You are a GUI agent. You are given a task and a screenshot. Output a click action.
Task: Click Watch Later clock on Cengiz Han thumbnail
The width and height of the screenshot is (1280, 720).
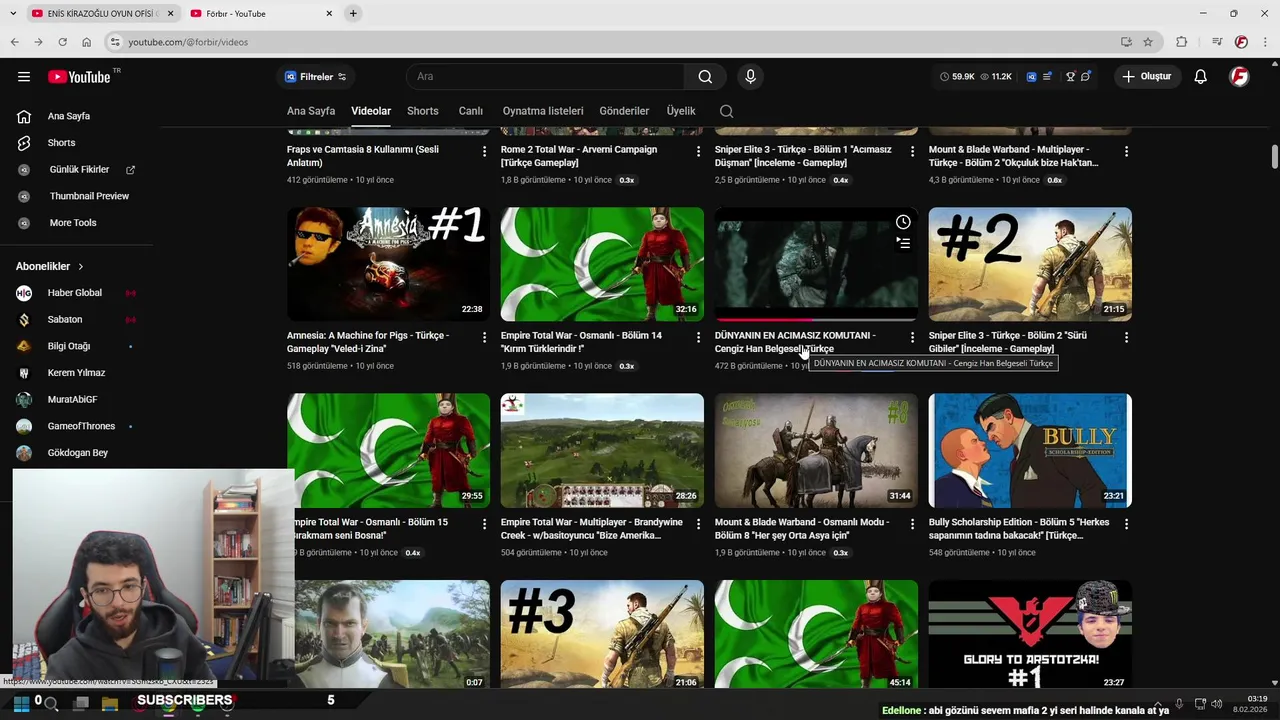point(903,222)
